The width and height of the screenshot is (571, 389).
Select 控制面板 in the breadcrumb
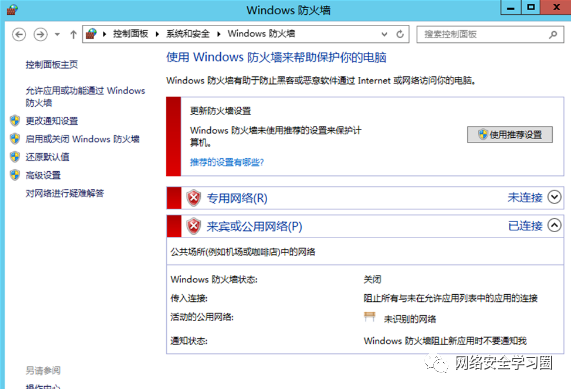pos(130,34)
